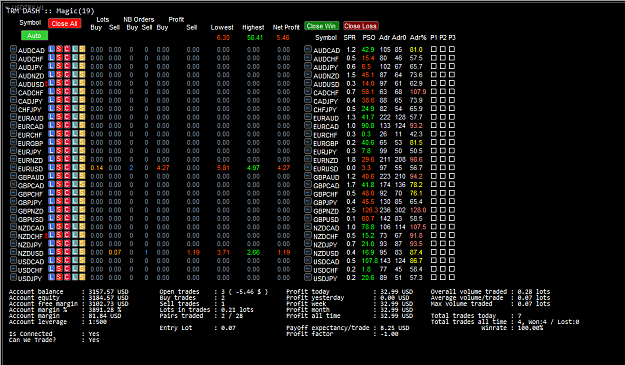The height and width of the screenshot is (365, 625).
Task: Click the TRM DASH Magic(19) title
Action: [x=50, y=11]
